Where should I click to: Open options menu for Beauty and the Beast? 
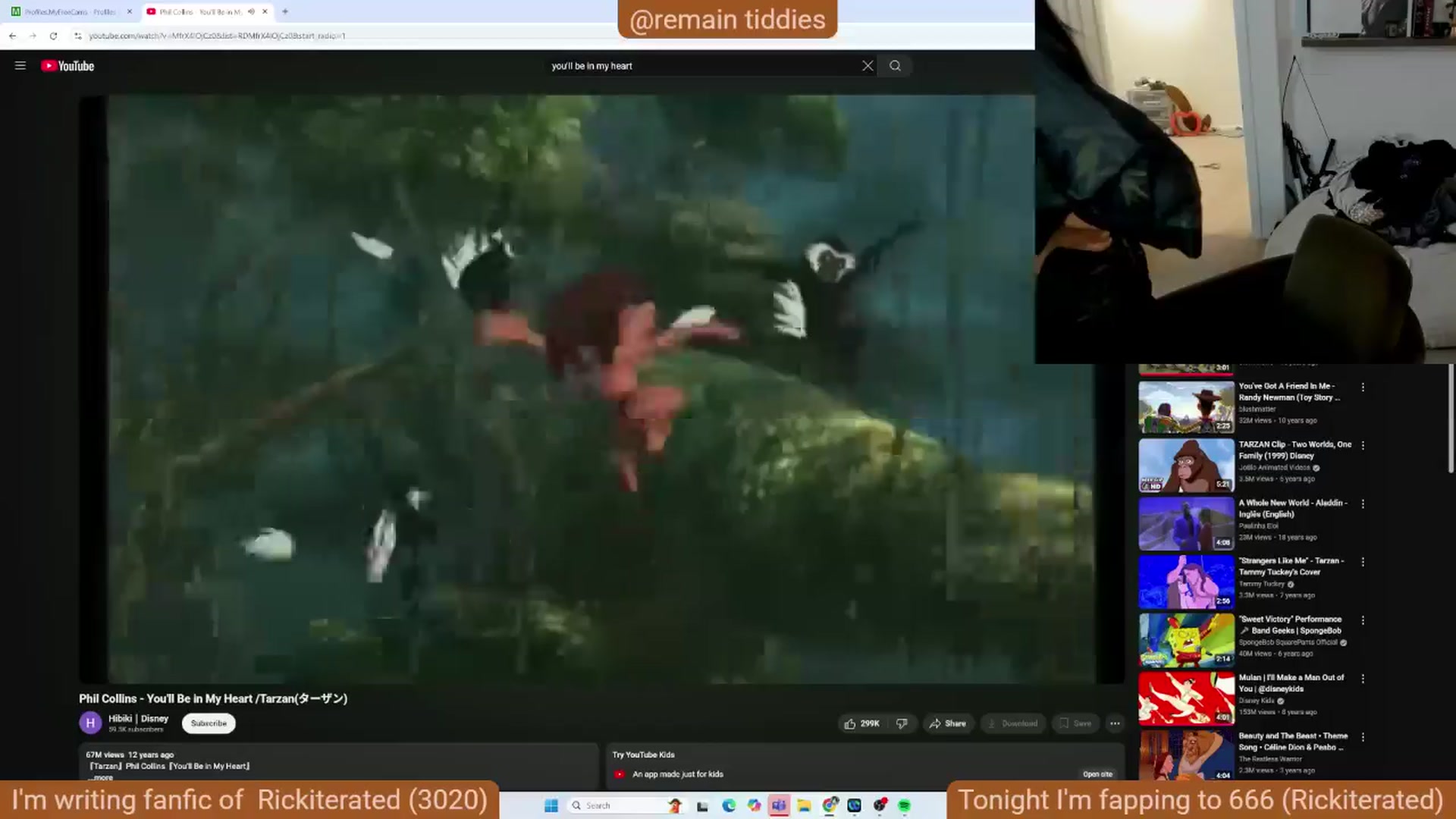[x=1363, y=737]
